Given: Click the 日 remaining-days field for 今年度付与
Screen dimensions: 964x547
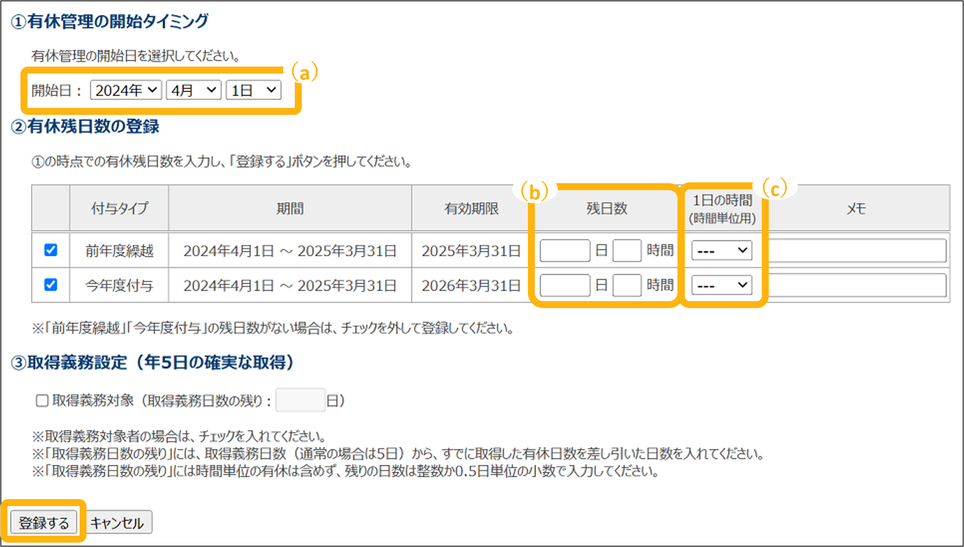Looking at the screenshot, I should (565, 285).
